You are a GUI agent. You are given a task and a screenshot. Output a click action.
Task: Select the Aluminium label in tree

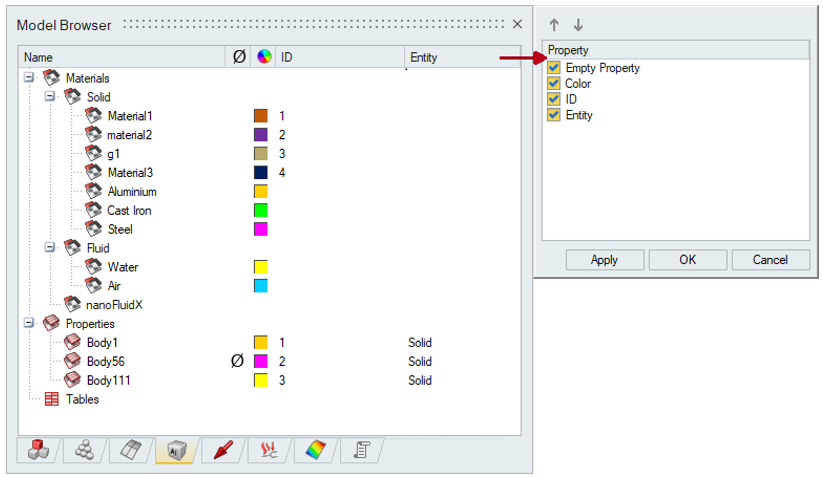click(132, 192)
